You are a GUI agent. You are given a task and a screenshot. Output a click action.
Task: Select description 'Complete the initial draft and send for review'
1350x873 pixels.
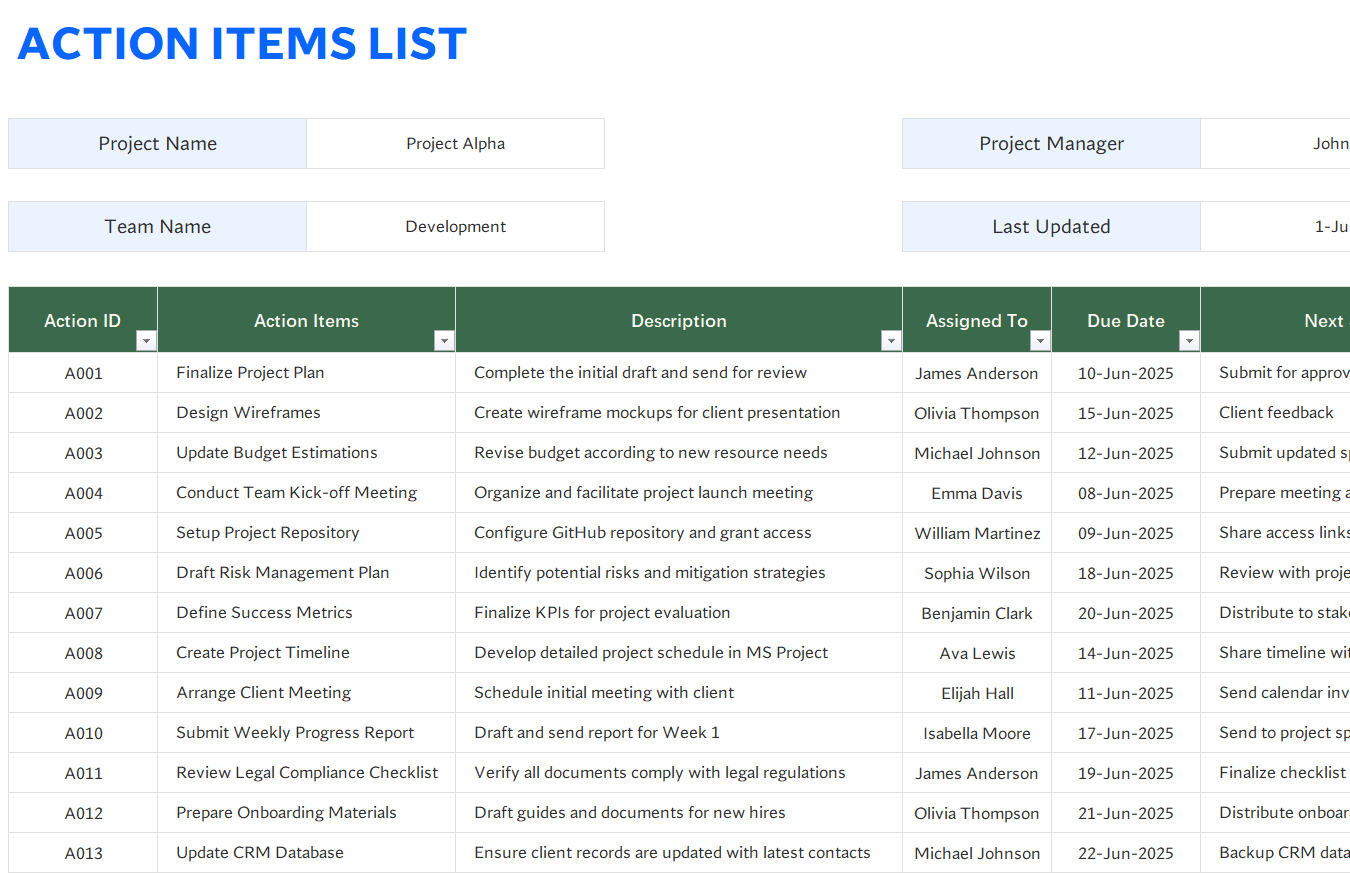coord(679,373)
